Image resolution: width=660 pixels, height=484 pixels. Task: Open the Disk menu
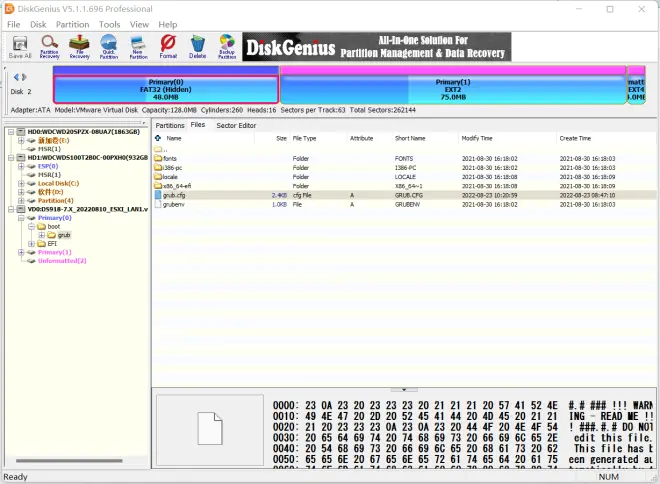pyautogui.click(x=38, y=24)
